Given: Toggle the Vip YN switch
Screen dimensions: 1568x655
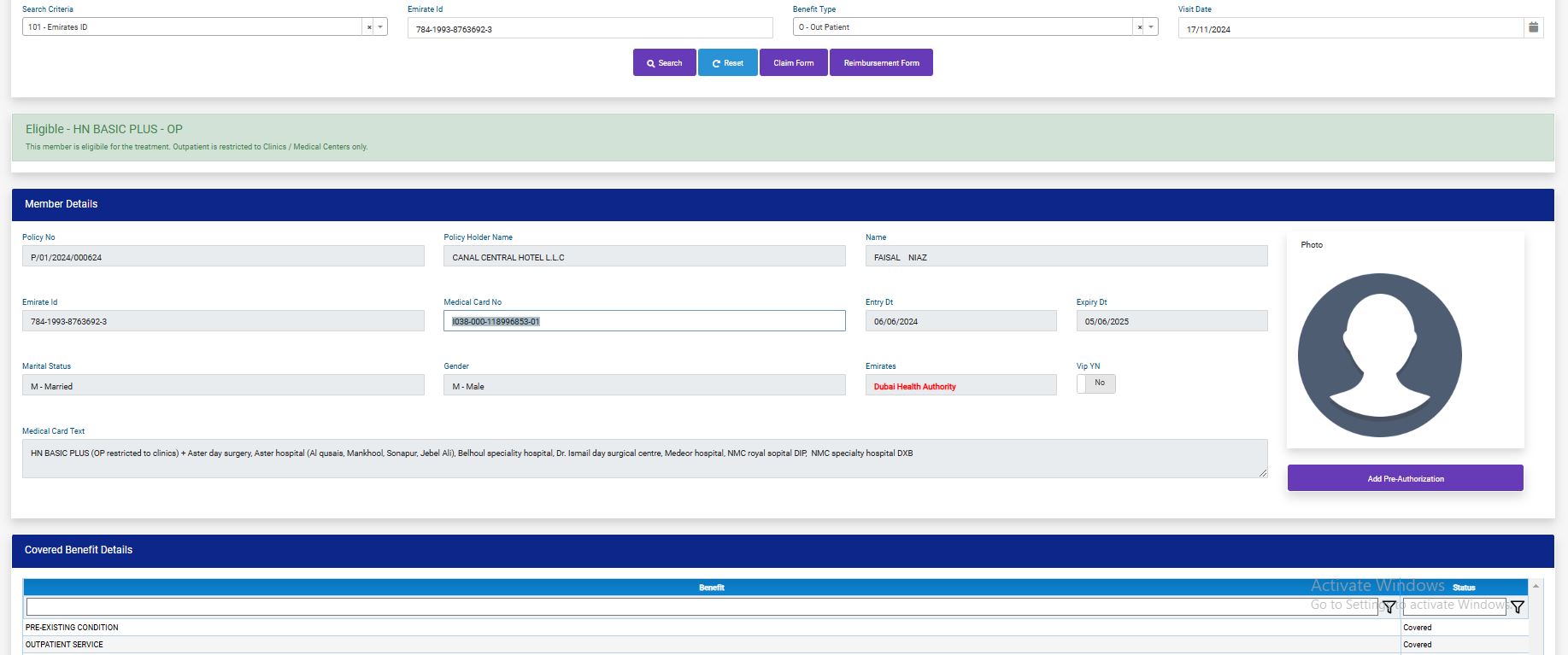Looking at the screenshot, I should [x=1095, y=383].
